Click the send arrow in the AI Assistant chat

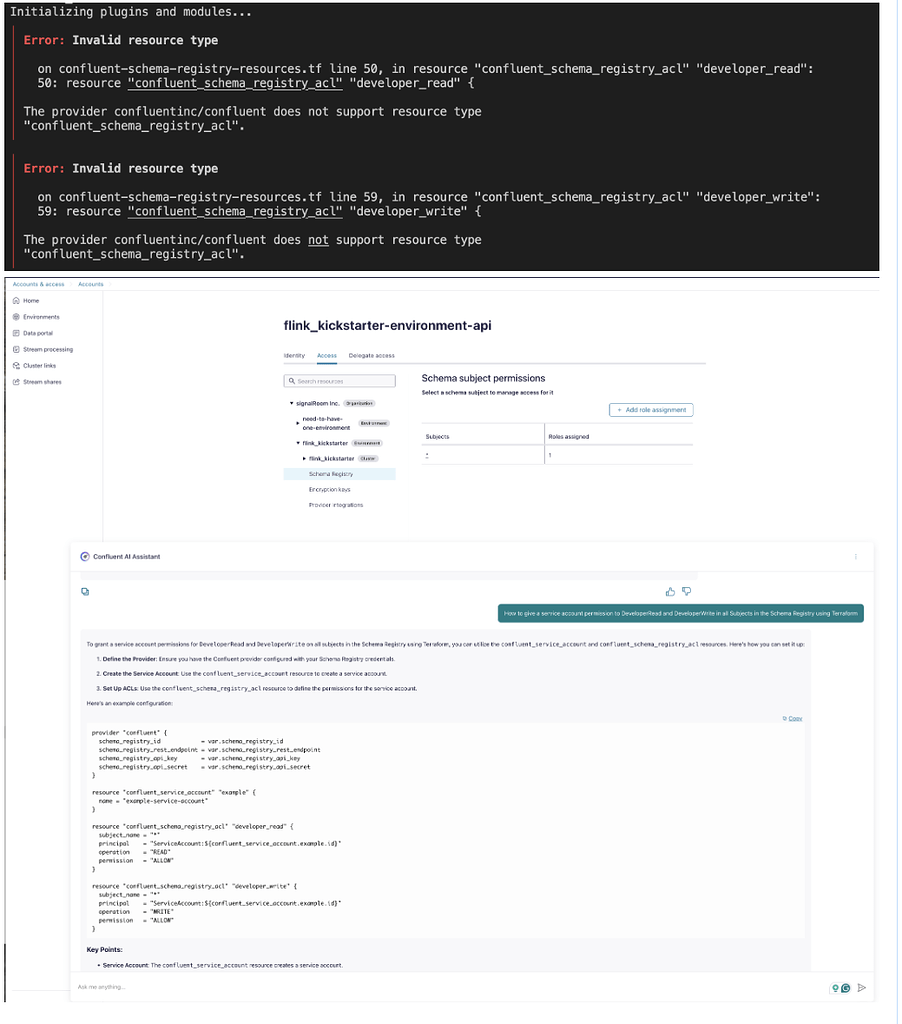coord(861,988)
